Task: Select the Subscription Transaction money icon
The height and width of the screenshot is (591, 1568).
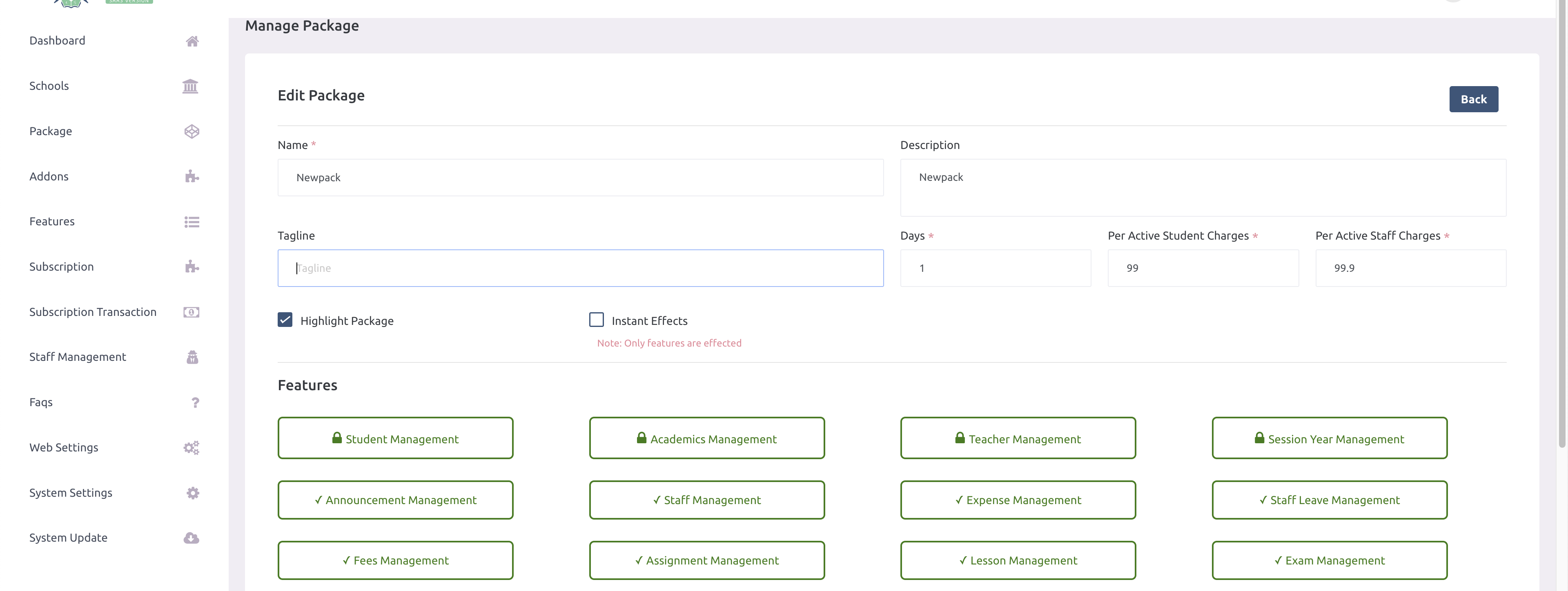Action: coord(191,312)
